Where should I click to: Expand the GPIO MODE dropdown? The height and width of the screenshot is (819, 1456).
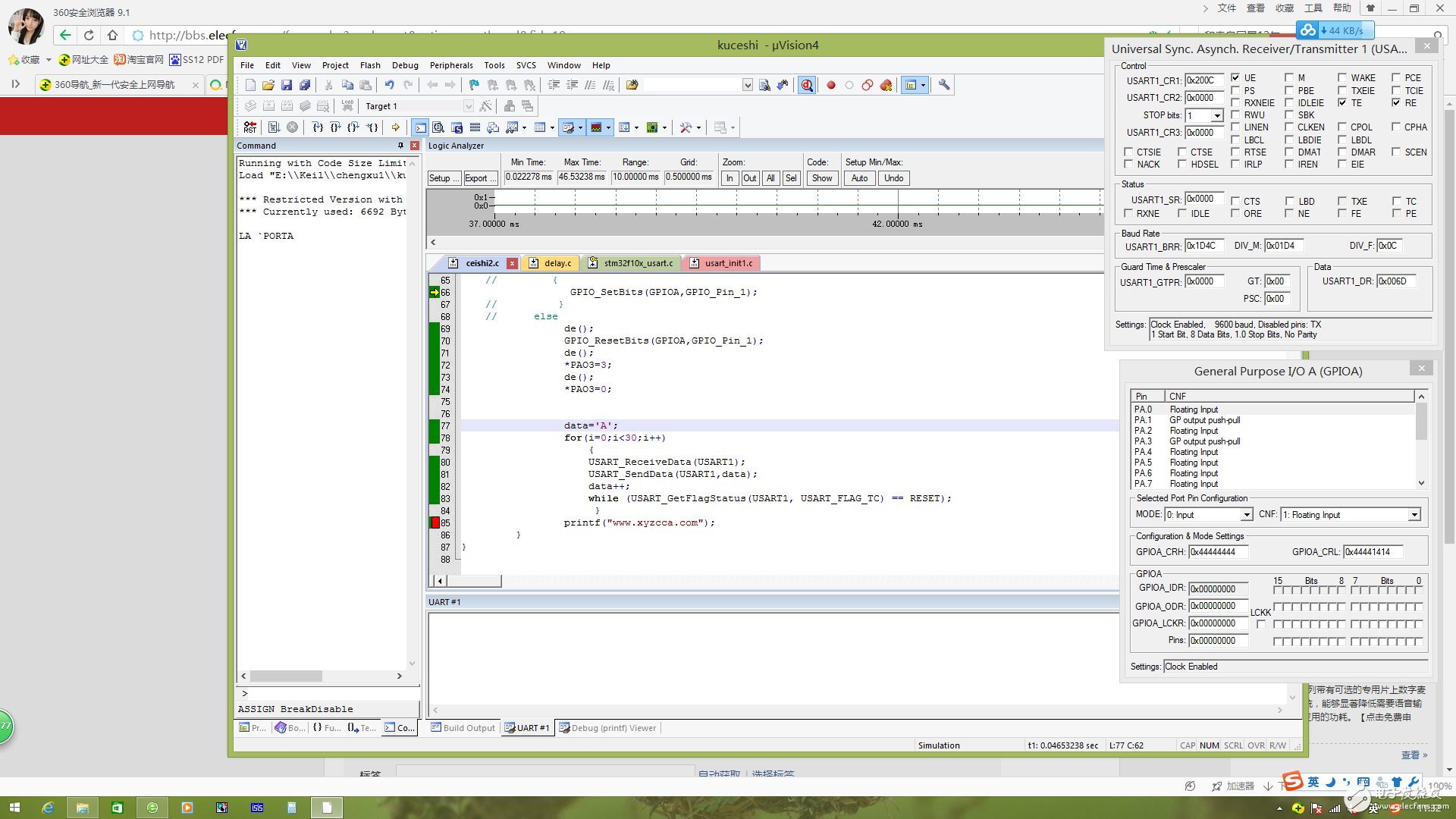tap(1246, 515)
